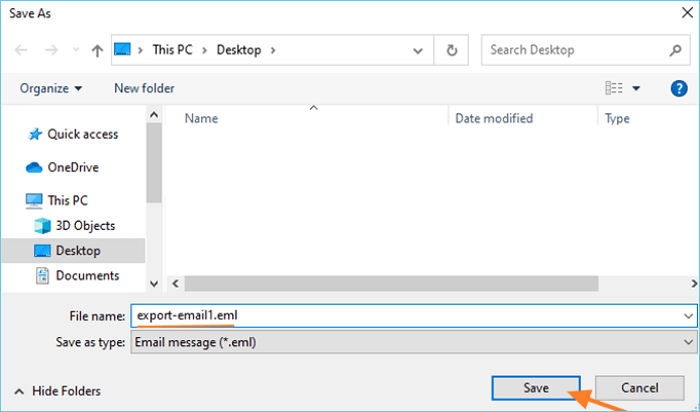This screenshot has height=412, width=700.
Task: Click the view layout icon
Action: [613, 88]
